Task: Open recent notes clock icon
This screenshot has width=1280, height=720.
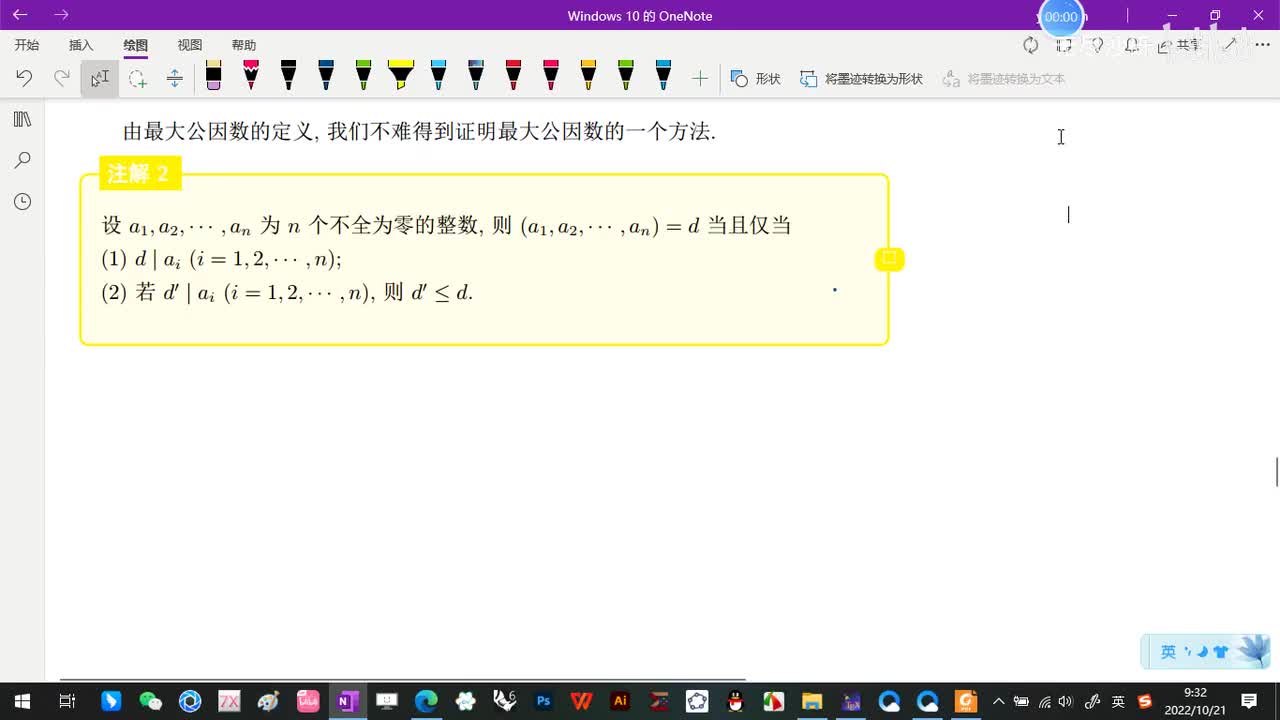Action: [22, 201]
